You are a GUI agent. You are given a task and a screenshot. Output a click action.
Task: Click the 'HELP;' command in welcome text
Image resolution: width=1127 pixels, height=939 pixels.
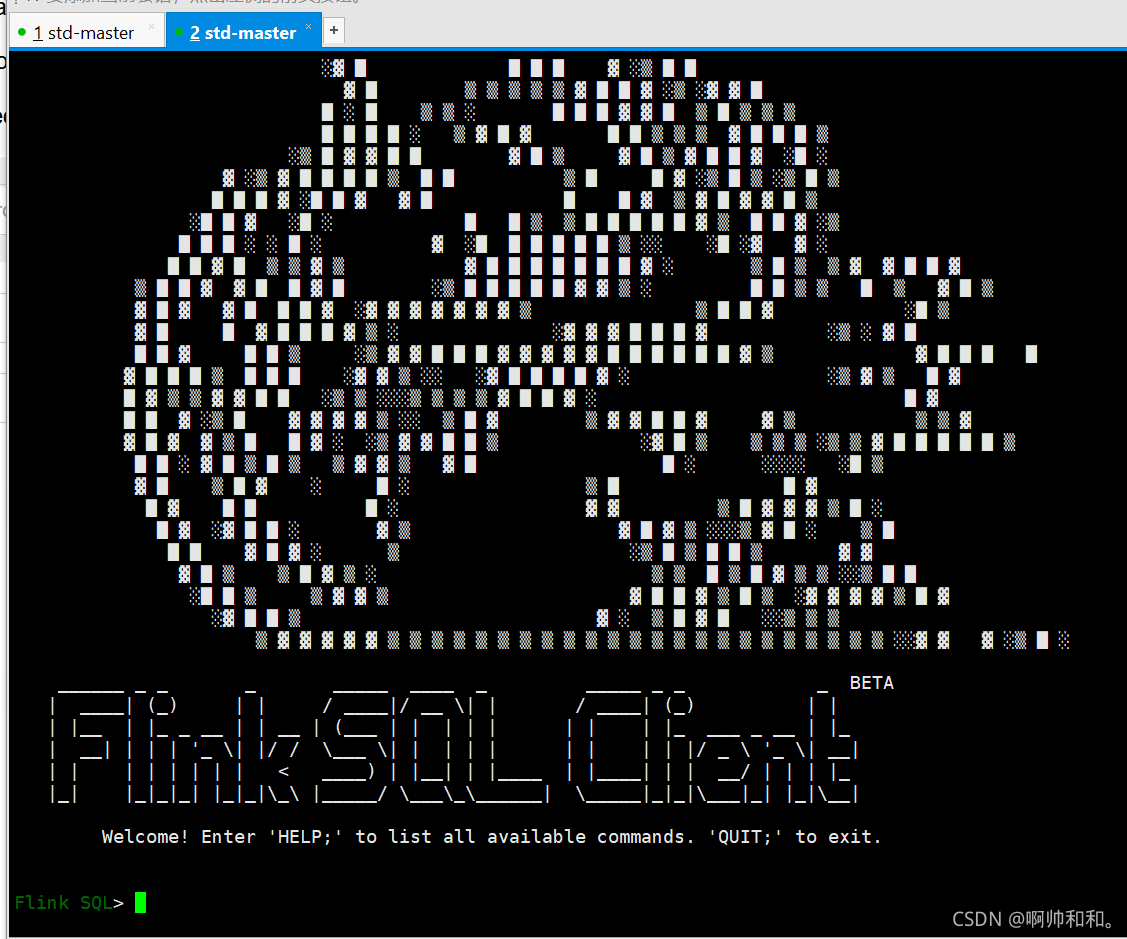point(305,837)
